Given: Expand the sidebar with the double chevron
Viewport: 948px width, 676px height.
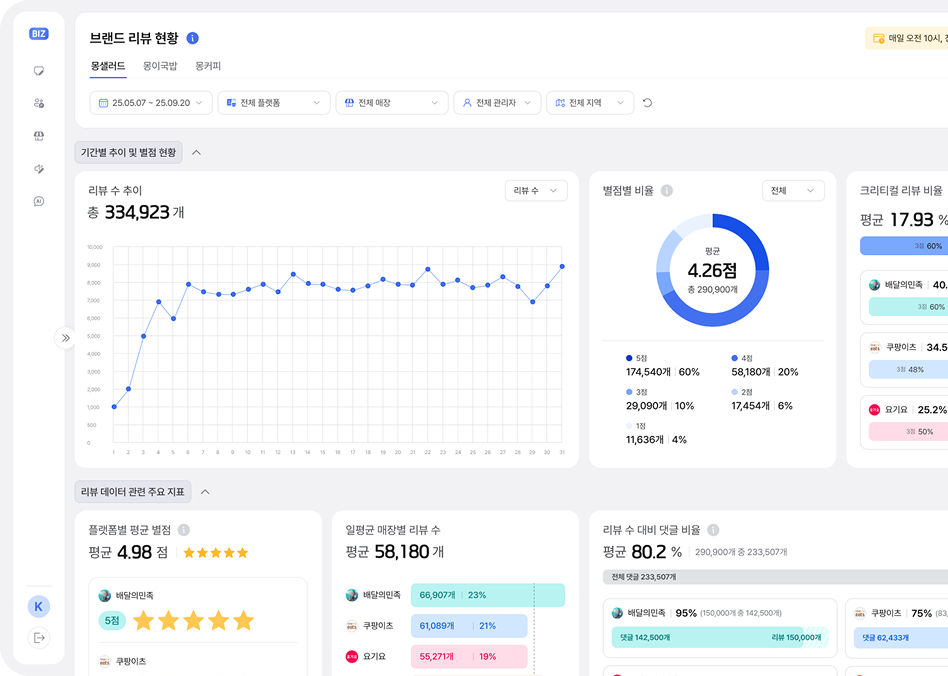Looking at the screenshot, I should coord(66,338).
